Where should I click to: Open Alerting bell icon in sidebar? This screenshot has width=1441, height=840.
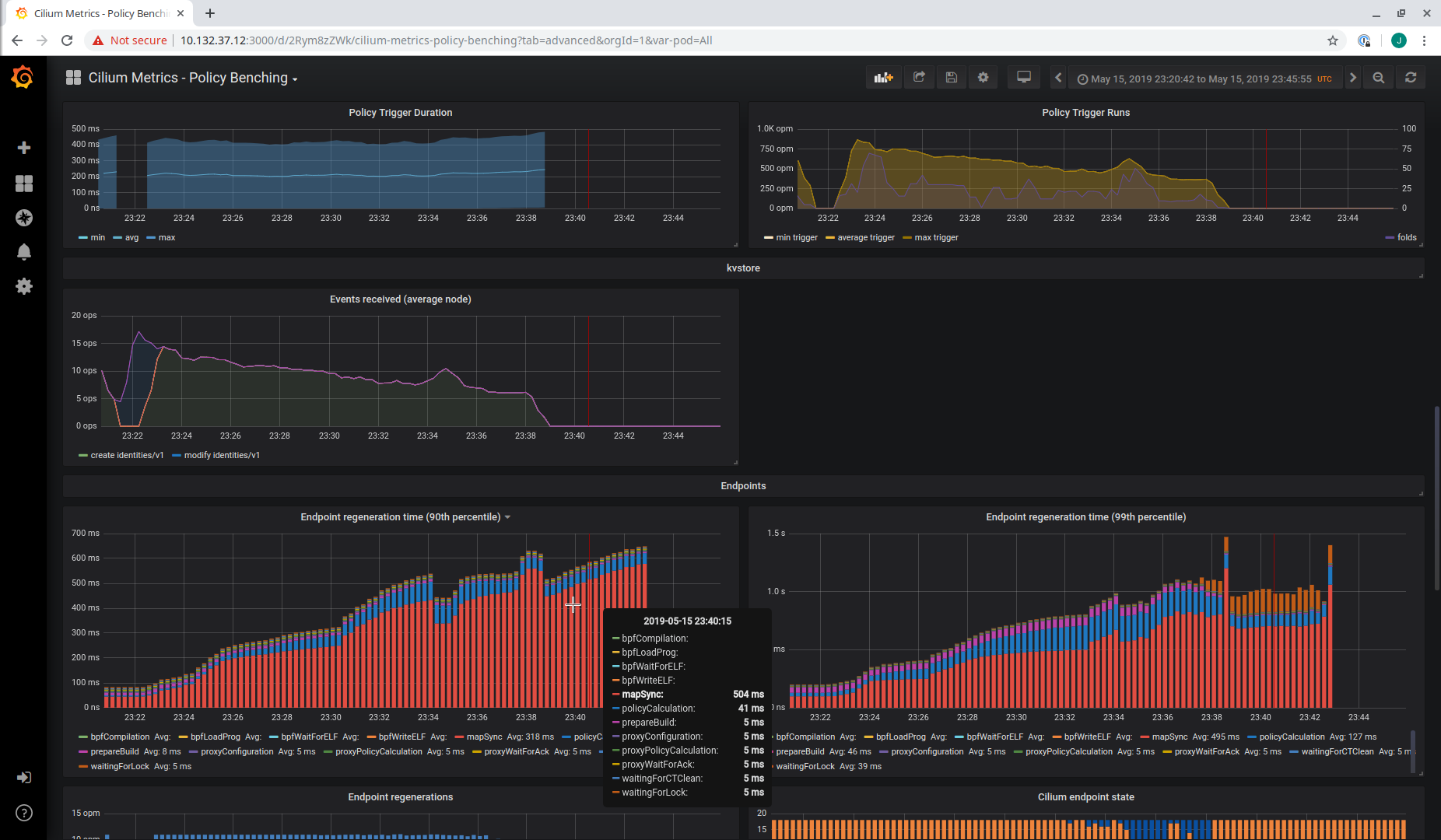click(24, 252)
